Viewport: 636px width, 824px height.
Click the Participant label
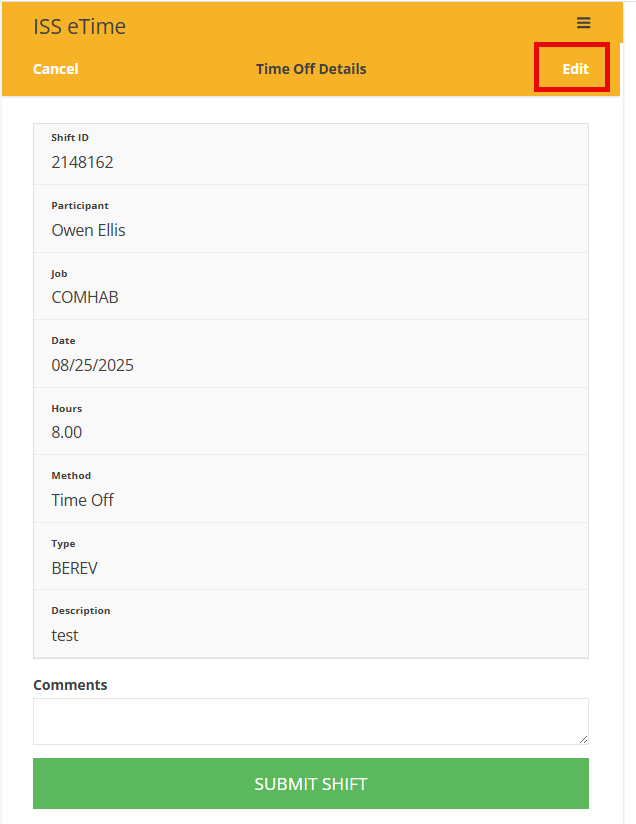tap(80, 205)
